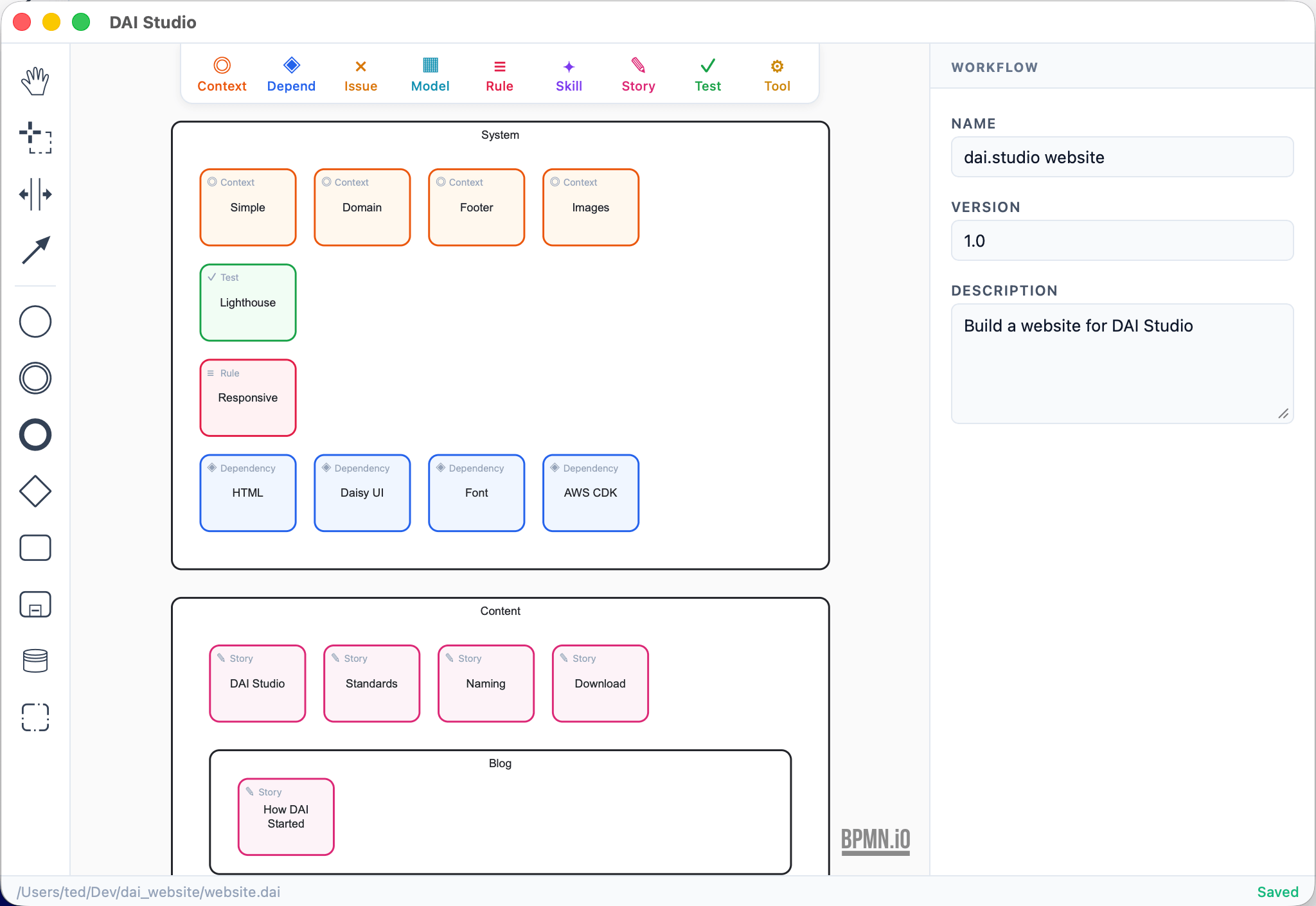Screen dimensions: 1316x906
Task: Select the Tool gear icon in the palette
Action: point(776,73)
